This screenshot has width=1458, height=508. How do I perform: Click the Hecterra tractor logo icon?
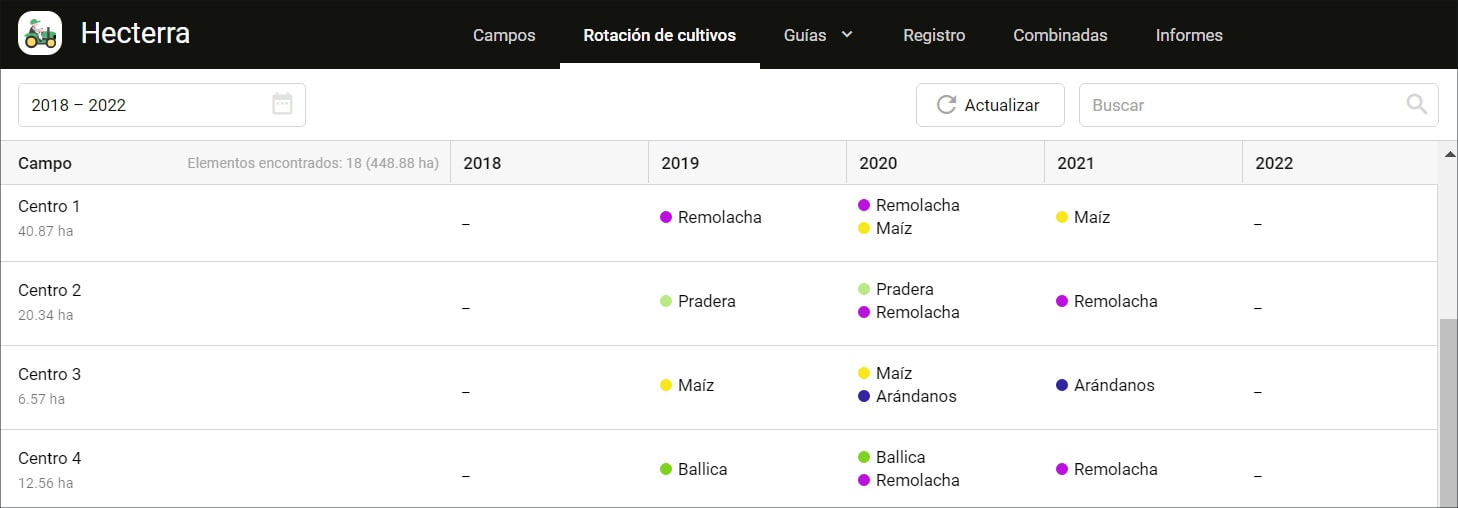[40, 33]
